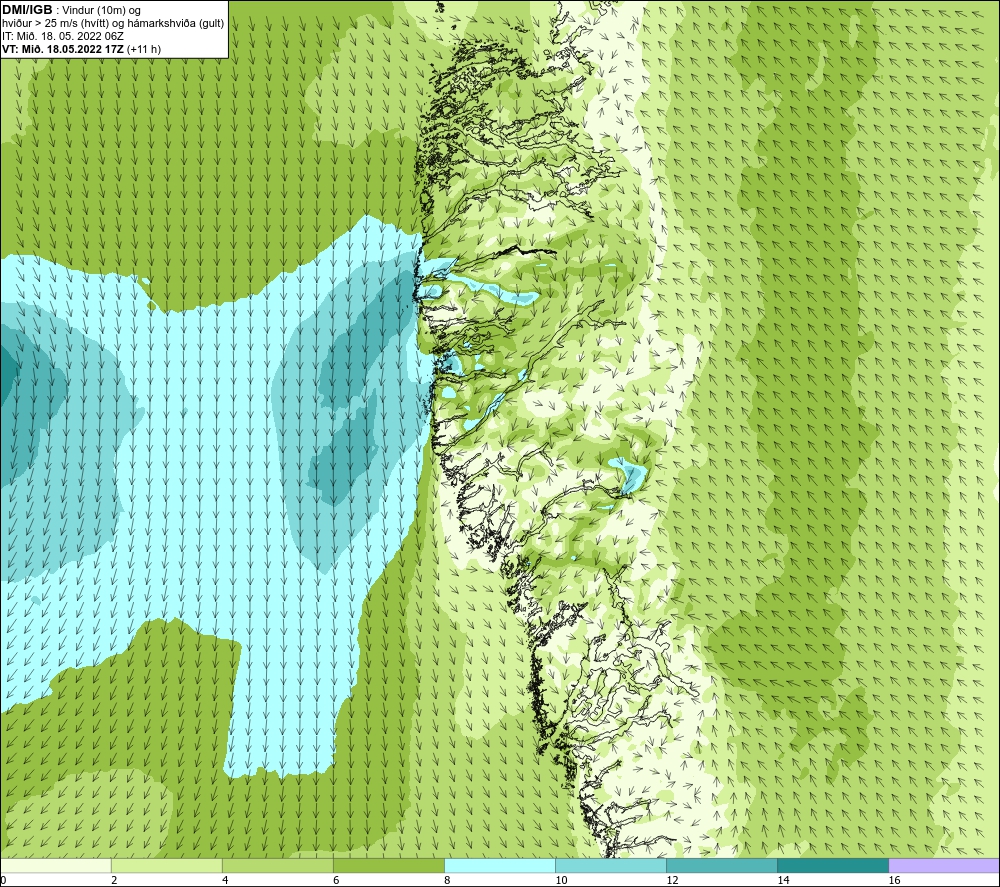The height and width of the screenshot is (887, 1000).
Task: Click the 'VT: Mið. 18.05.2022 17Z' line
Action: coord(63,49)
